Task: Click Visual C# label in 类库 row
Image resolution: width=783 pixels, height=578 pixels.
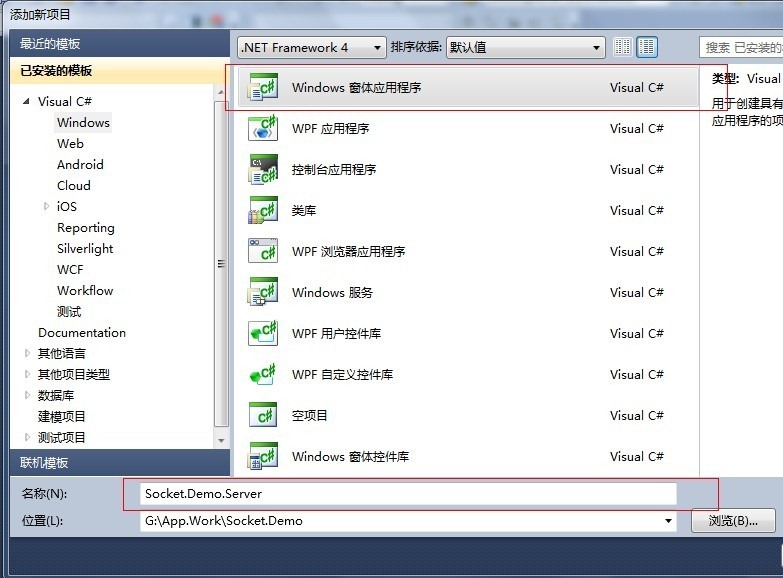Action: tap(637, 210)
